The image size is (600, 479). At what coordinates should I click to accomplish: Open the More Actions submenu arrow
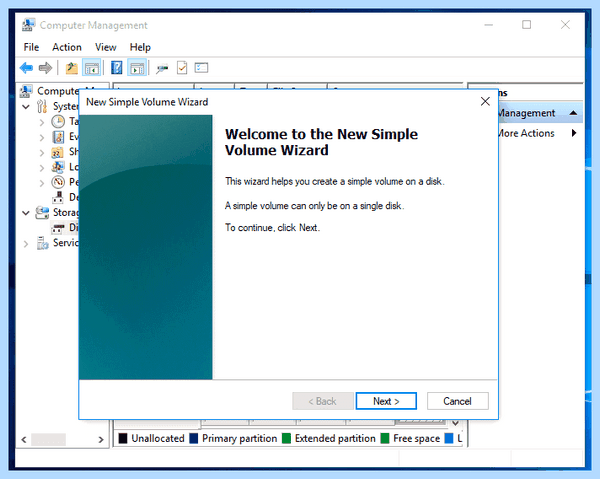[574, 133]
